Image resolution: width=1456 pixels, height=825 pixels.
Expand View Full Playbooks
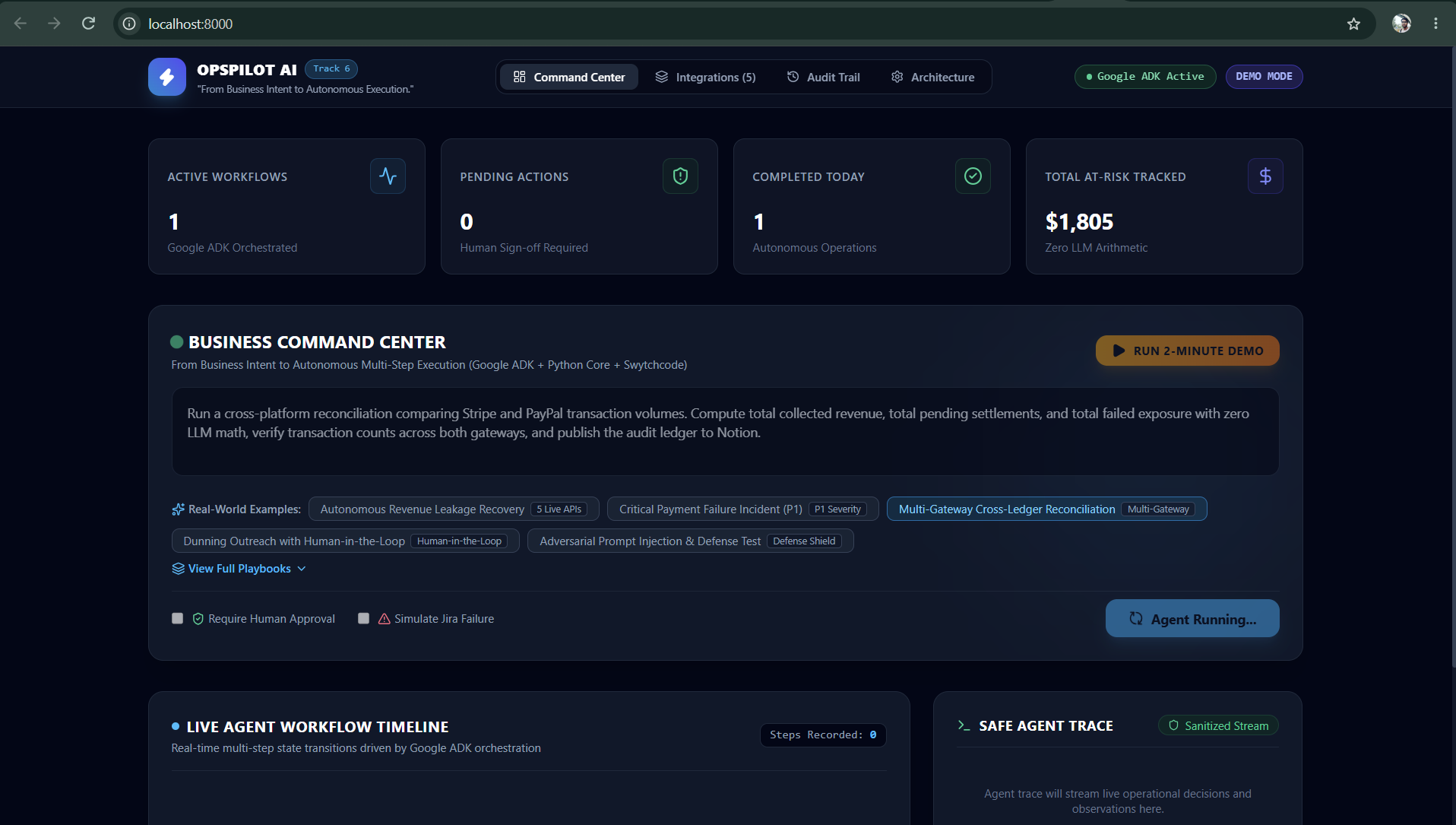(x=239, y=569)
